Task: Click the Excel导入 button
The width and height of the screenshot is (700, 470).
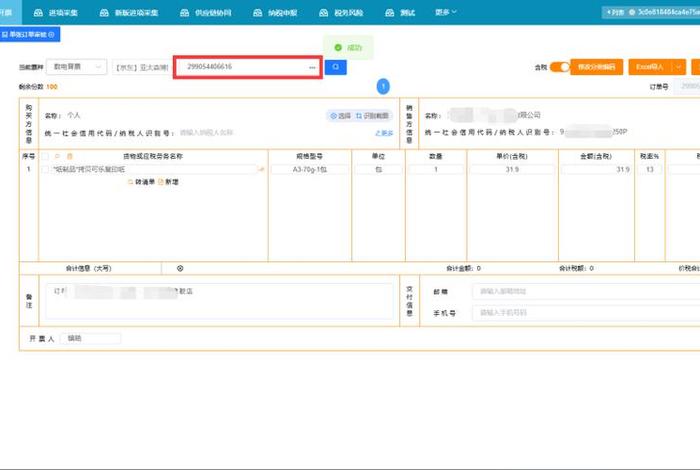Action: pyautogui.click(x=651, y=67)
